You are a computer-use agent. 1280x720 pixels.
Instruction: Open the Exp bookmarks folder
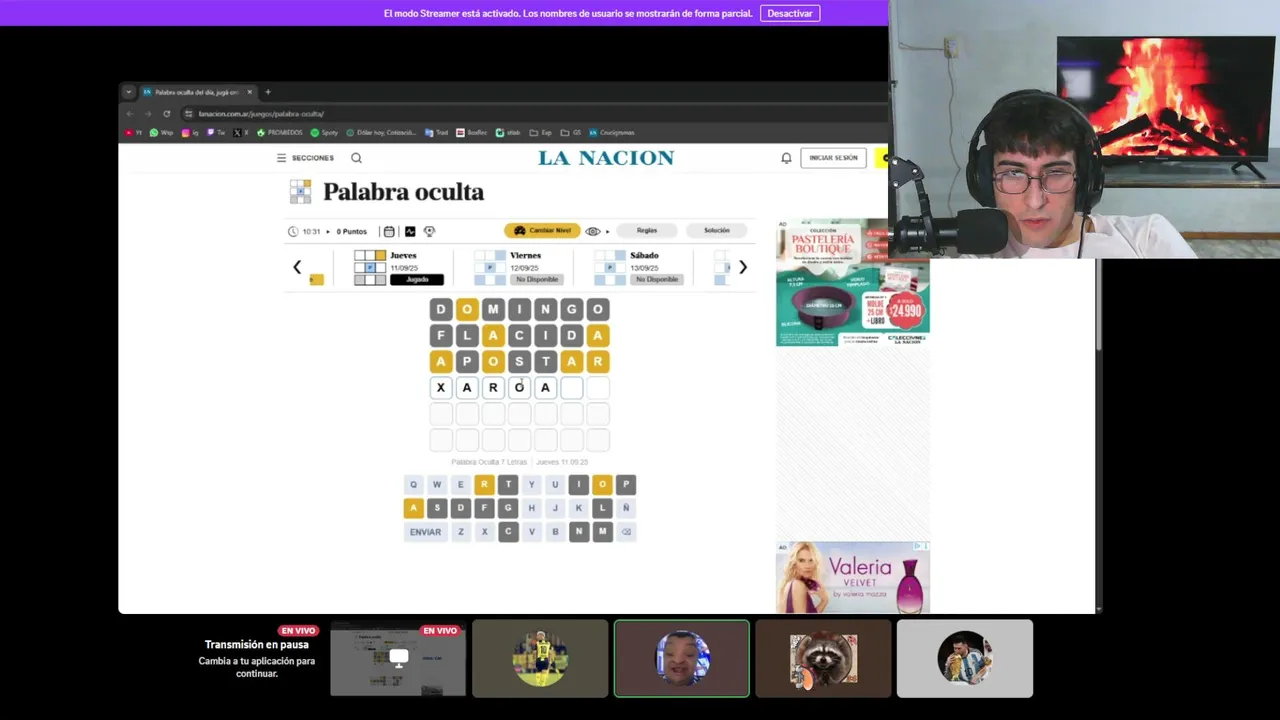pos(541,132)
